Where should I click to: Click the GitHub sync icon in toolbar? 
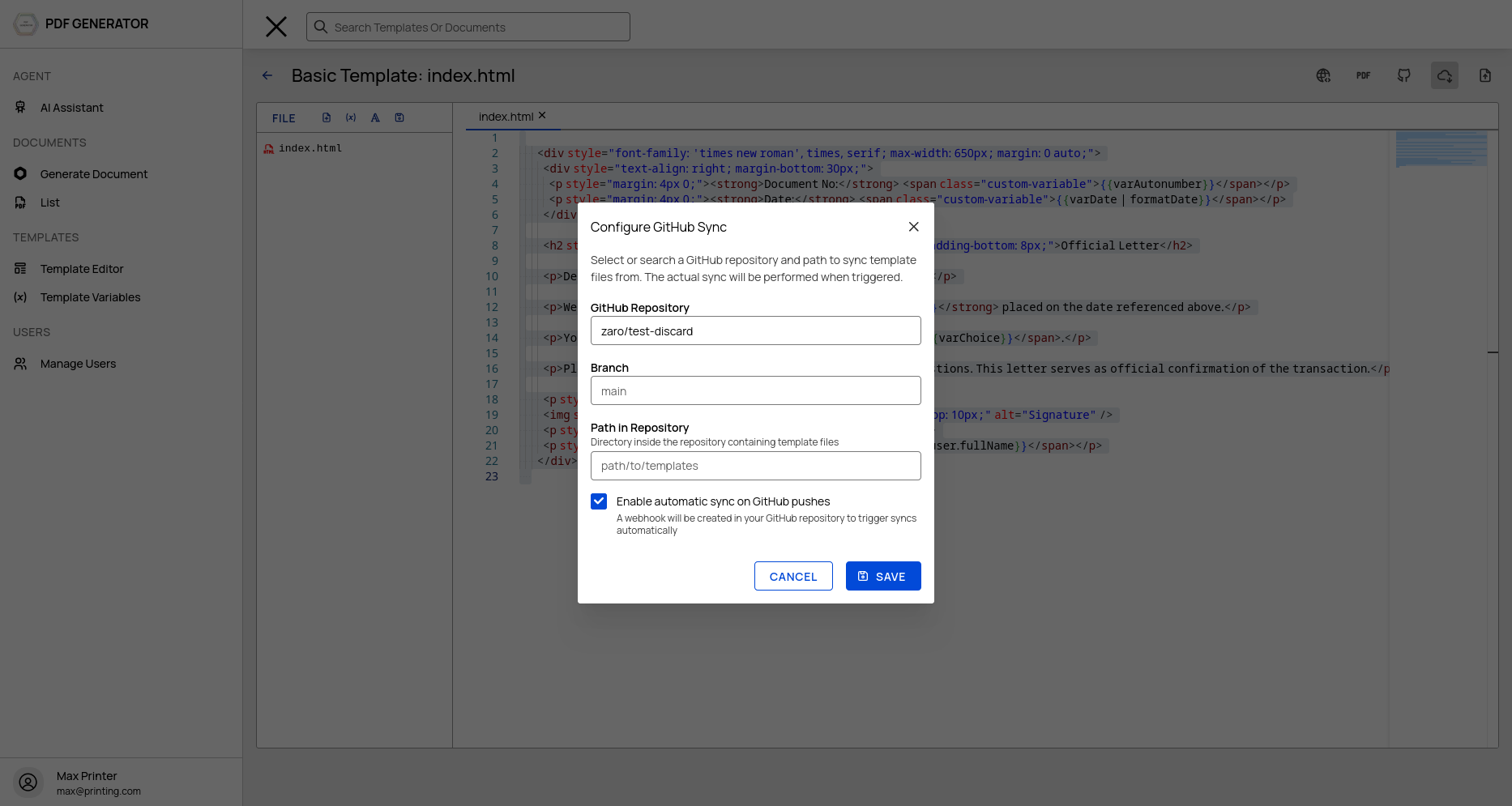tap(1404, 75)
